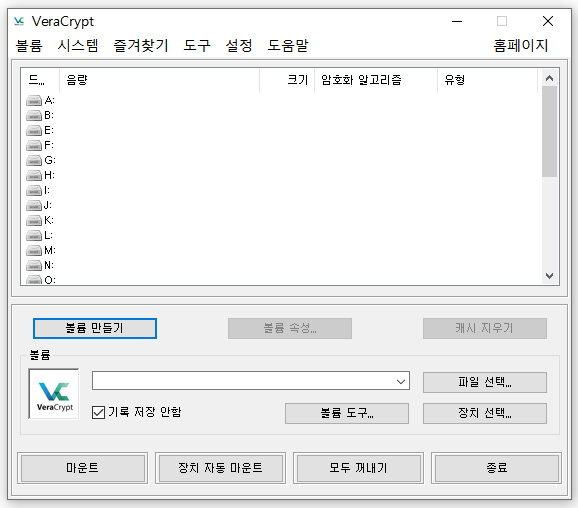Viewport: 578px width, 508px height.
Task: Select the E: drive icon
Action: pos(34,130)
